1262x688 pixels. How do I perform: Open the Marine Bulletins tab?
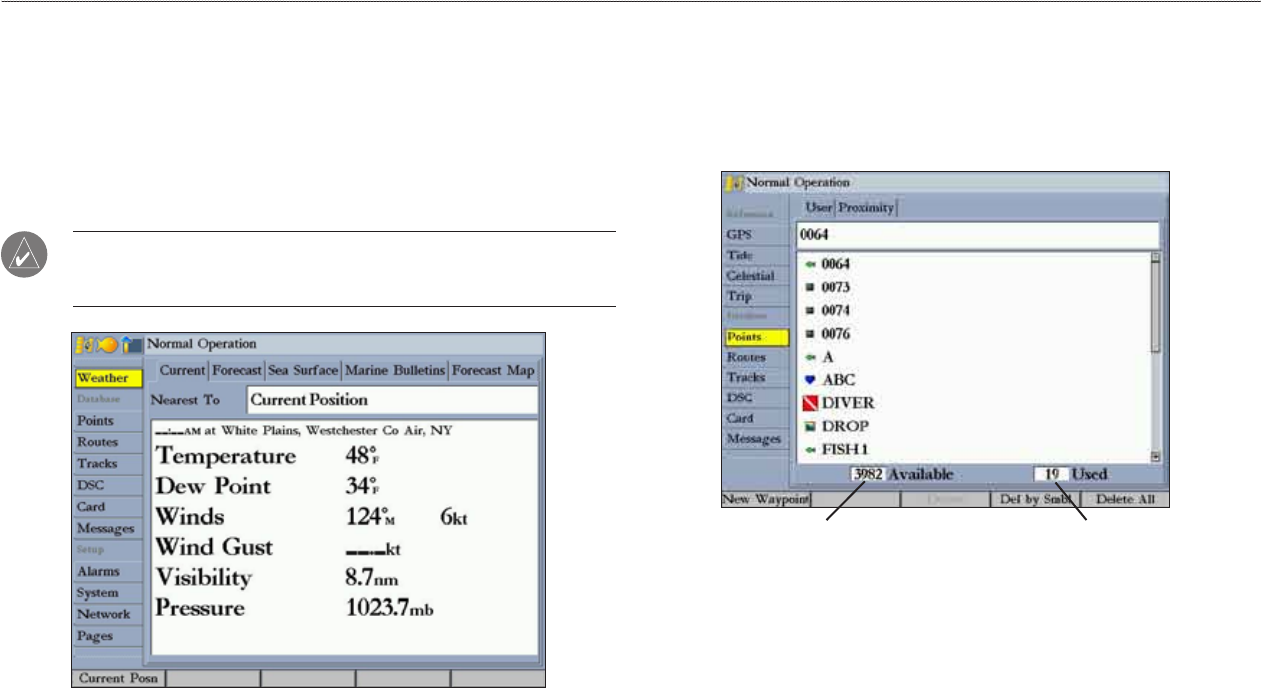[395, 370]
